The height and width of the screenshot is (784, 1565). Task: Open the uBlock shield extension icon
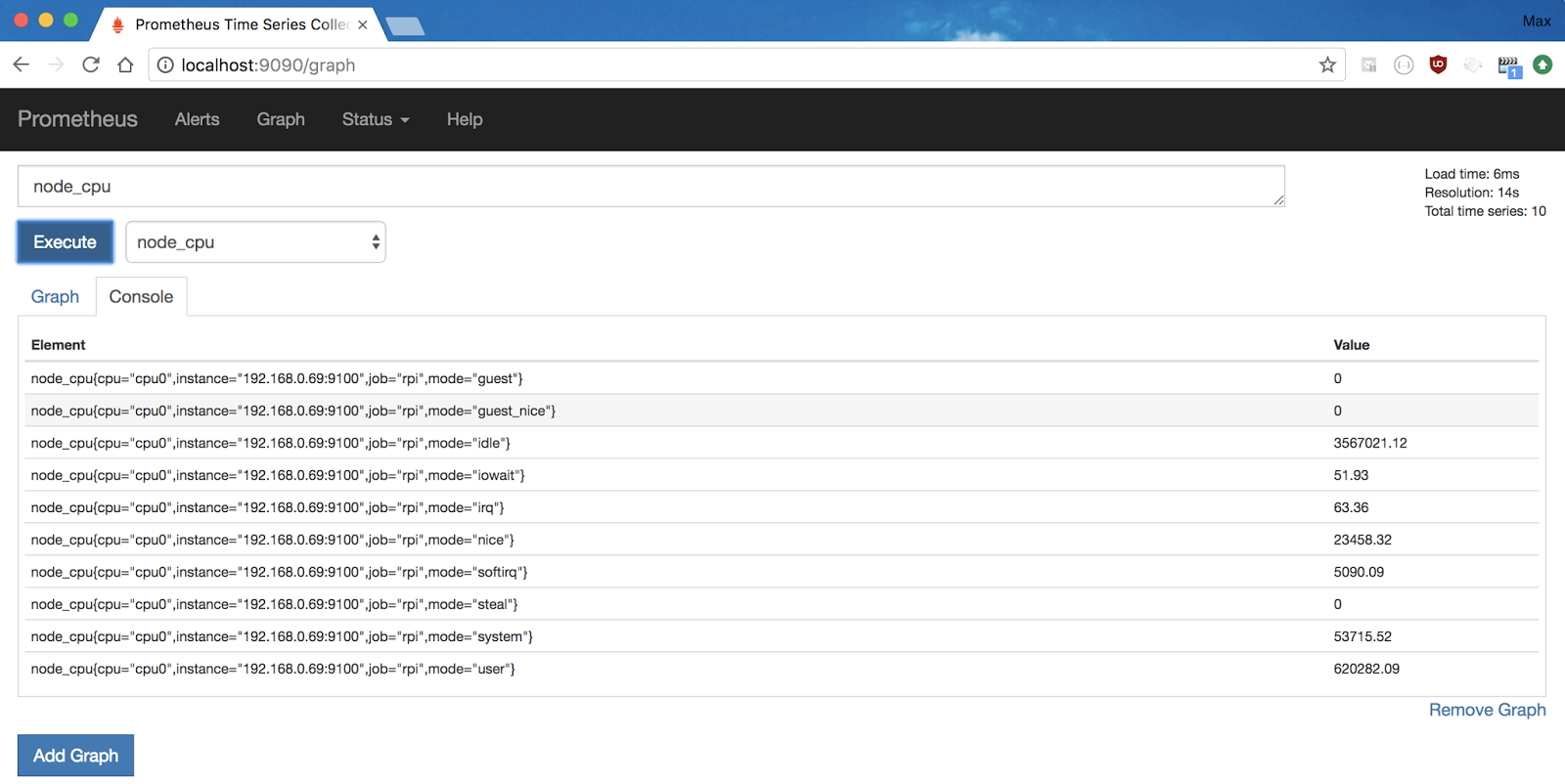click(1438, 65)
